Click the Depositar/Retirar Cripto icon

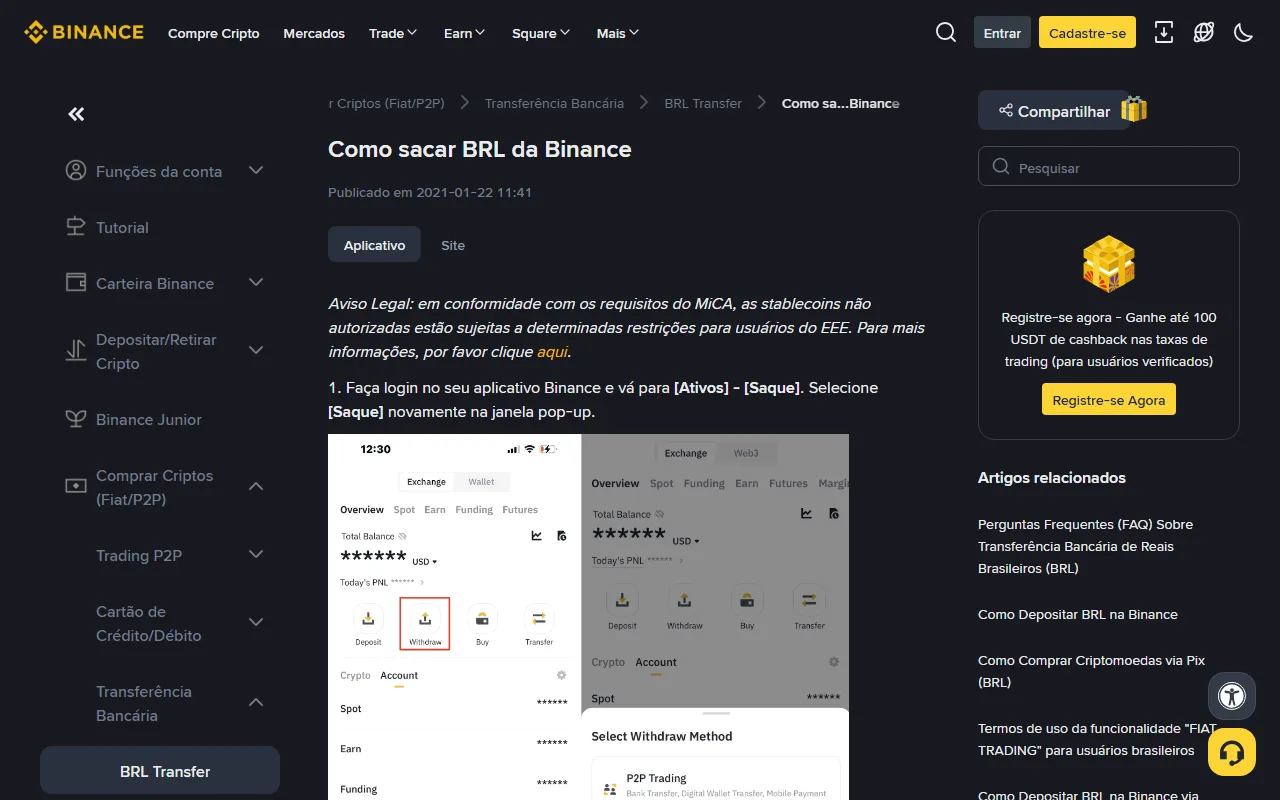pyautogui.click(x=76, y=350)
